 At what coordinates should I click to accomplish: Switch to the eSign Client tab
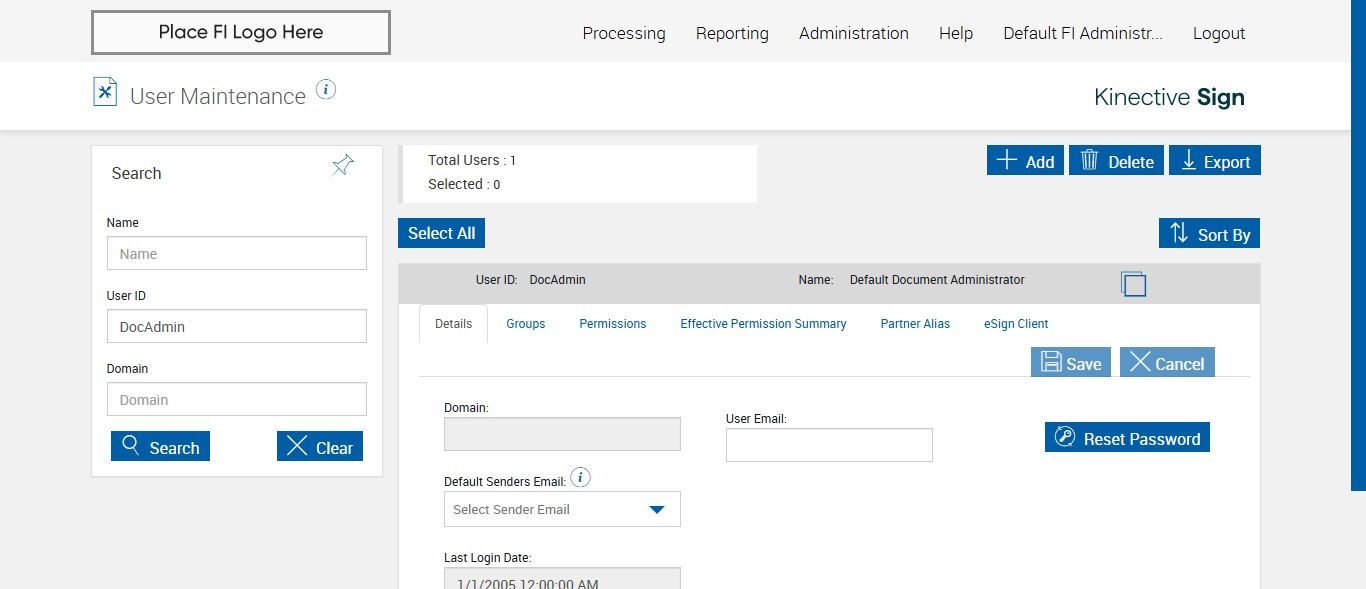[x=1016, y=324]
